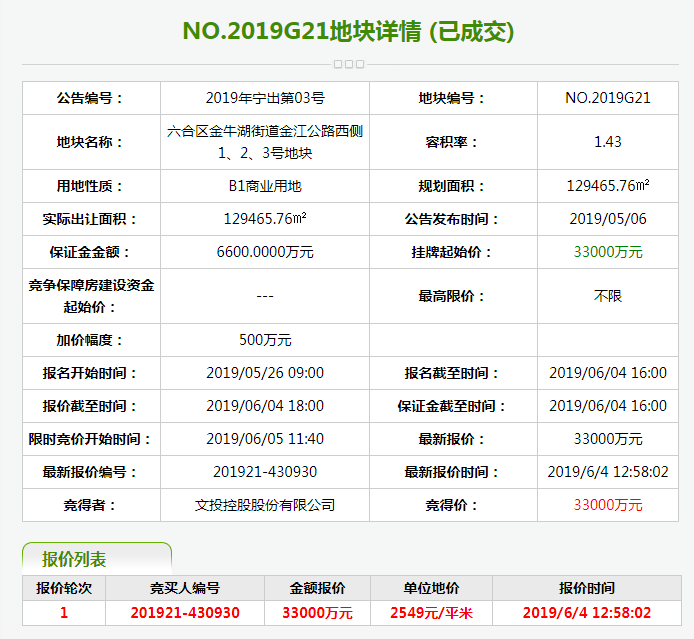694x639 pixels.
Task: Click the 报价轮次 column header
Action: (64, 588)
